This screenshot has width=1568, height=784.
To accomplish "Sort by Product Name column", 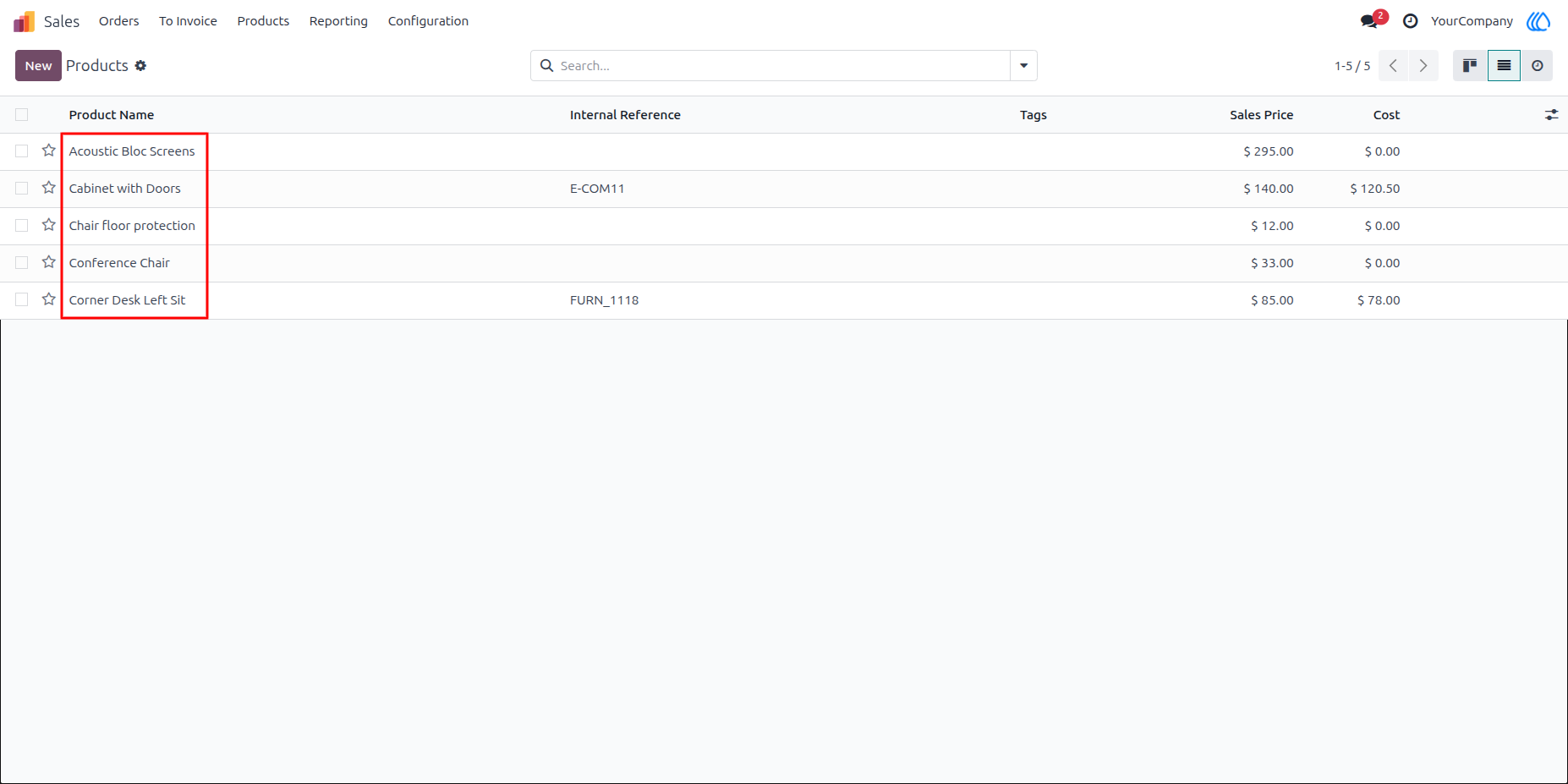I will point(112,115).
